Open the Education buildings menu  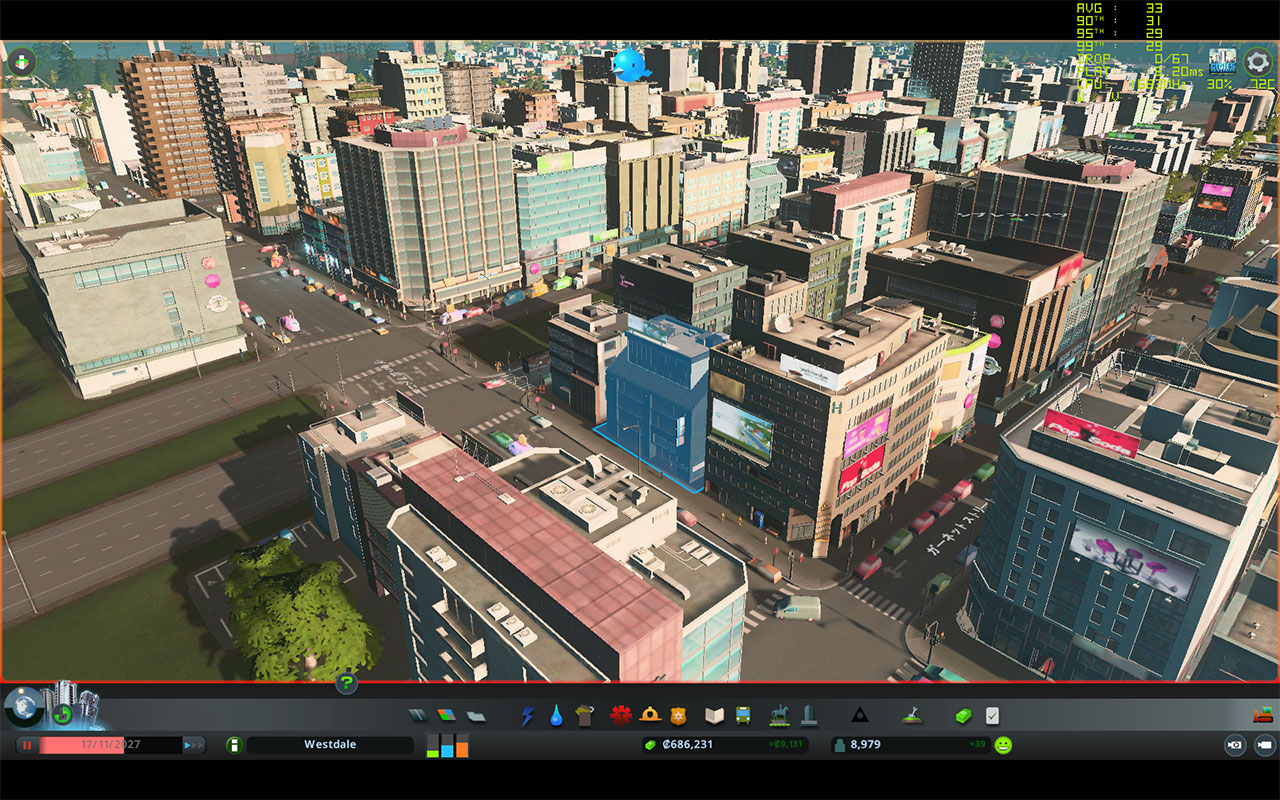(x=714, y=715)
